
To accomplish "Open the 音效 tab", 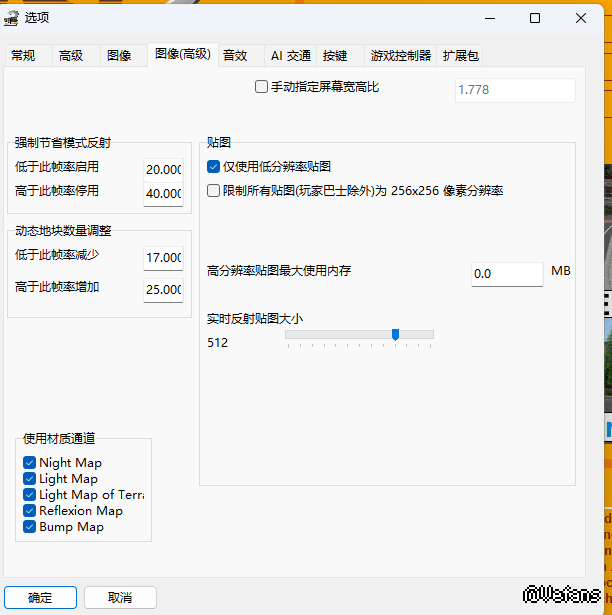I will click(x=241, y=56).
